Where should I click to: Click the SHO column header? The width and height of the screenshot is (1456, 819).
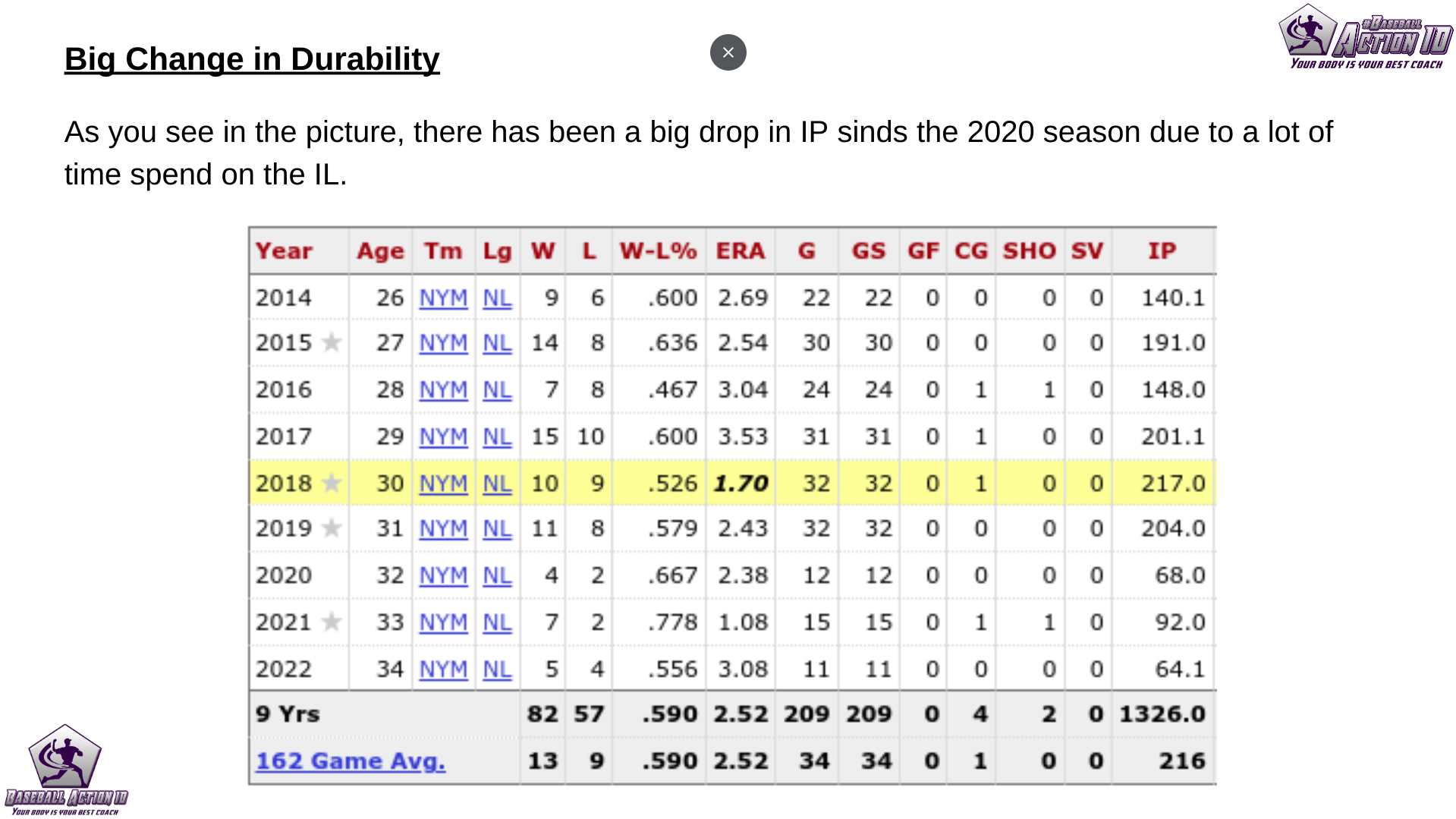coord(1029,251)
